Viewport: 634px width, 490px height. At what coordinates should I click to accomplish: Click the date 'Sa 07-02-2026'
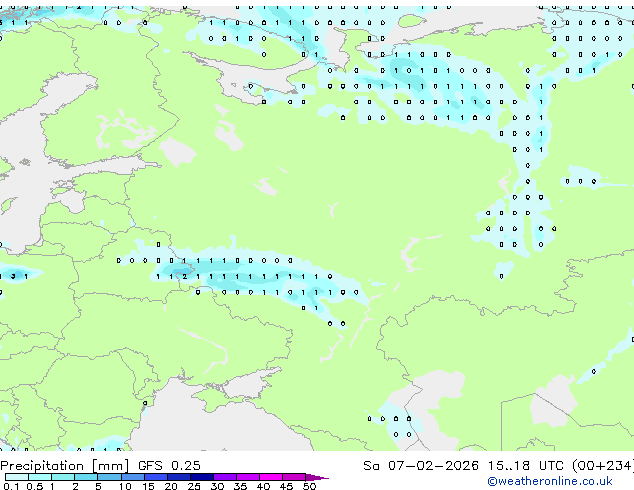click(421, 466)
